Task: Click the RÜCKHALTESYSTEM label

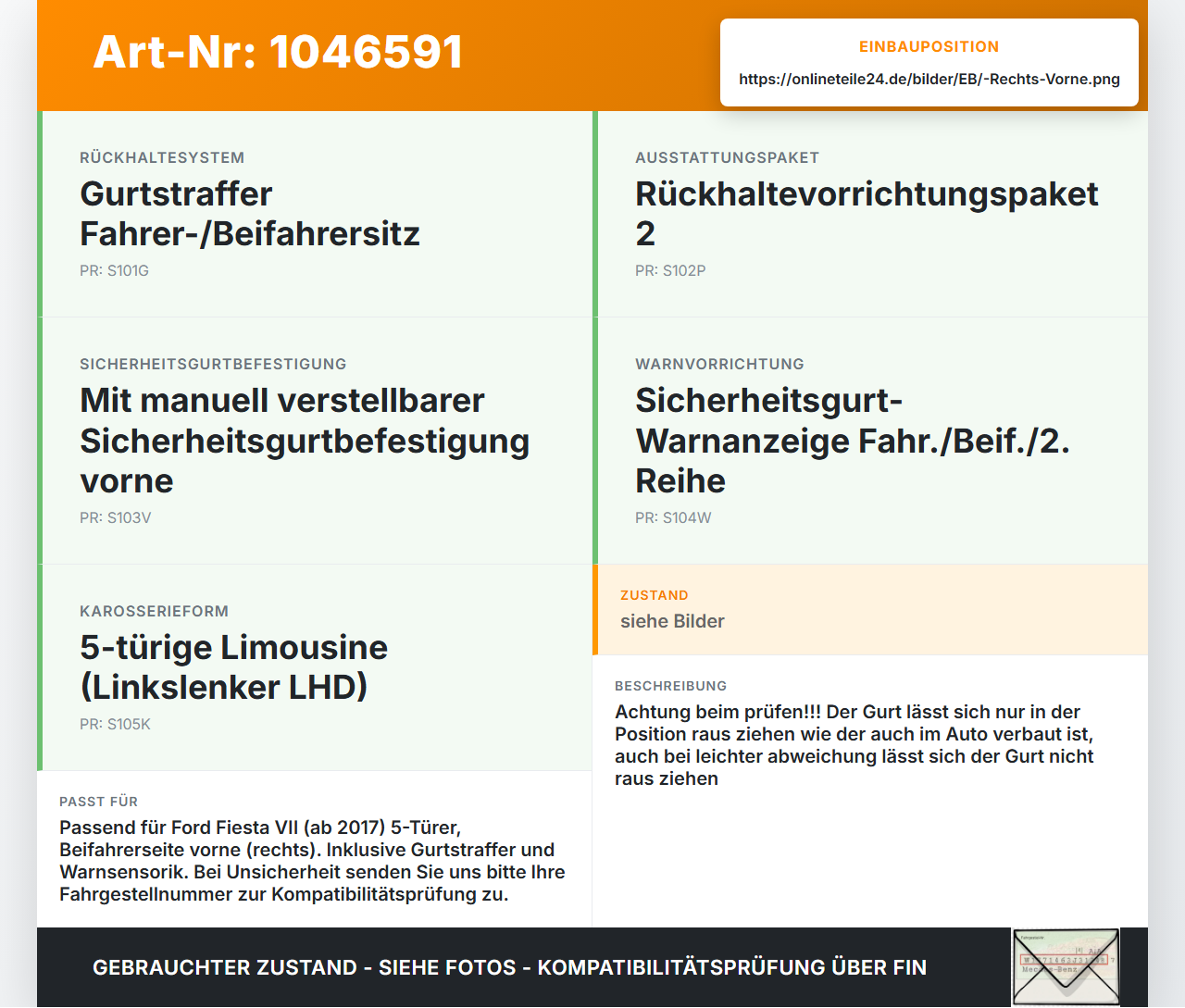Action: pos(162,157)
